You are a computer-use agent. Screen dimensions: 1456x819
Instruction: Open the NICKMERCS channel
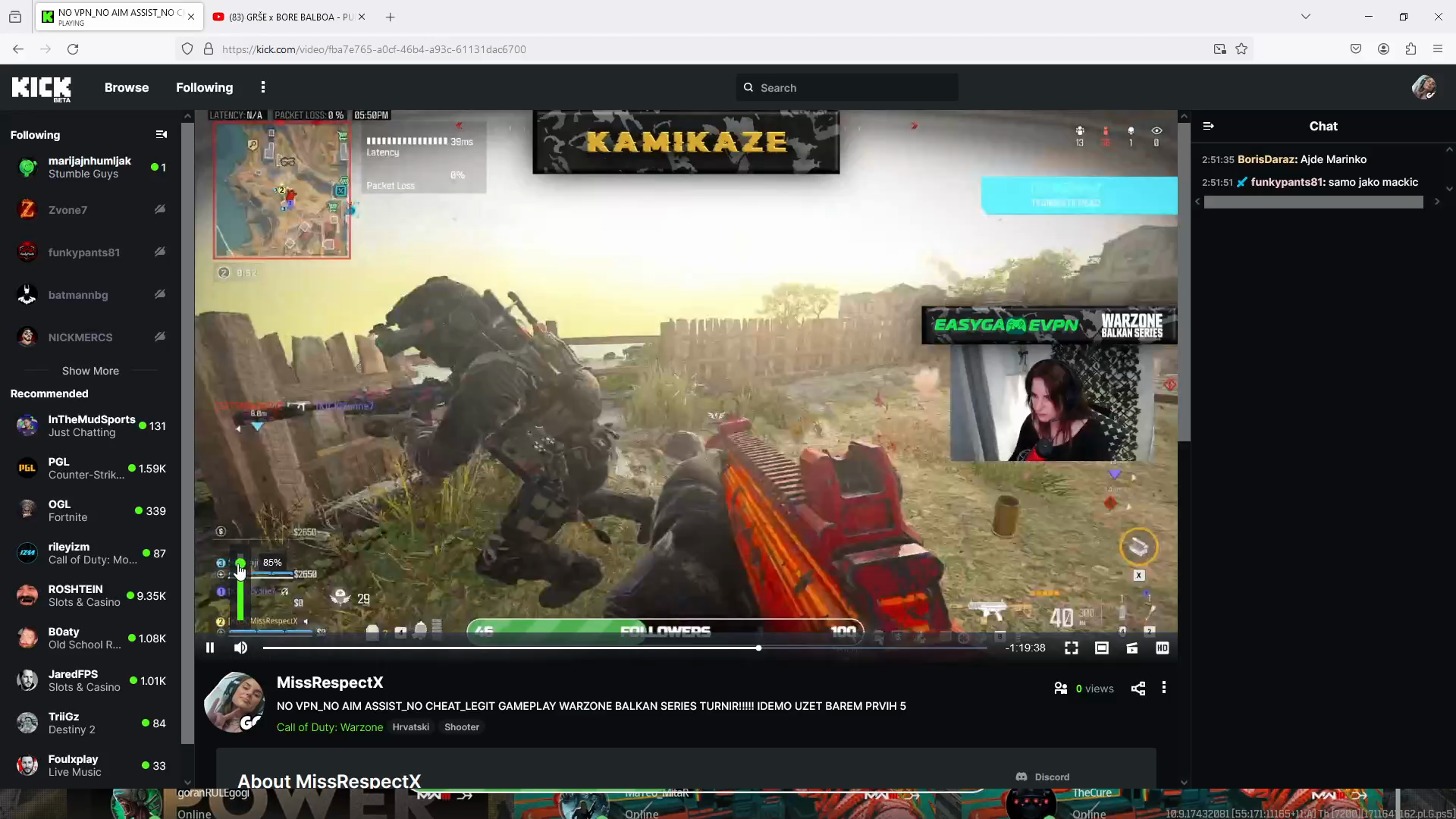[x=90, y=337]
